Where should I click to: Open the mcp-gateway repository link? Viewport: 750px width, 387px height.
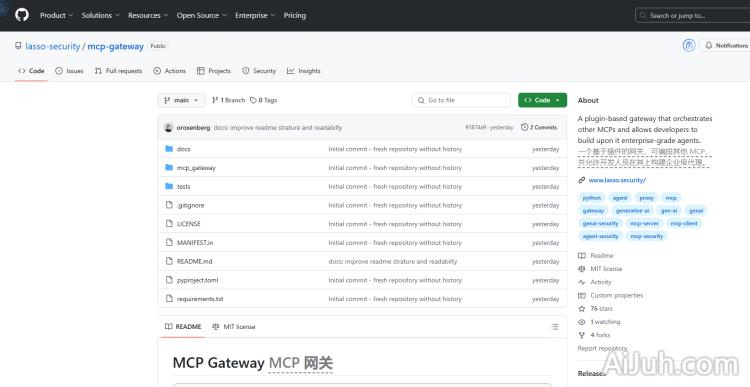[x=115, y=46]
